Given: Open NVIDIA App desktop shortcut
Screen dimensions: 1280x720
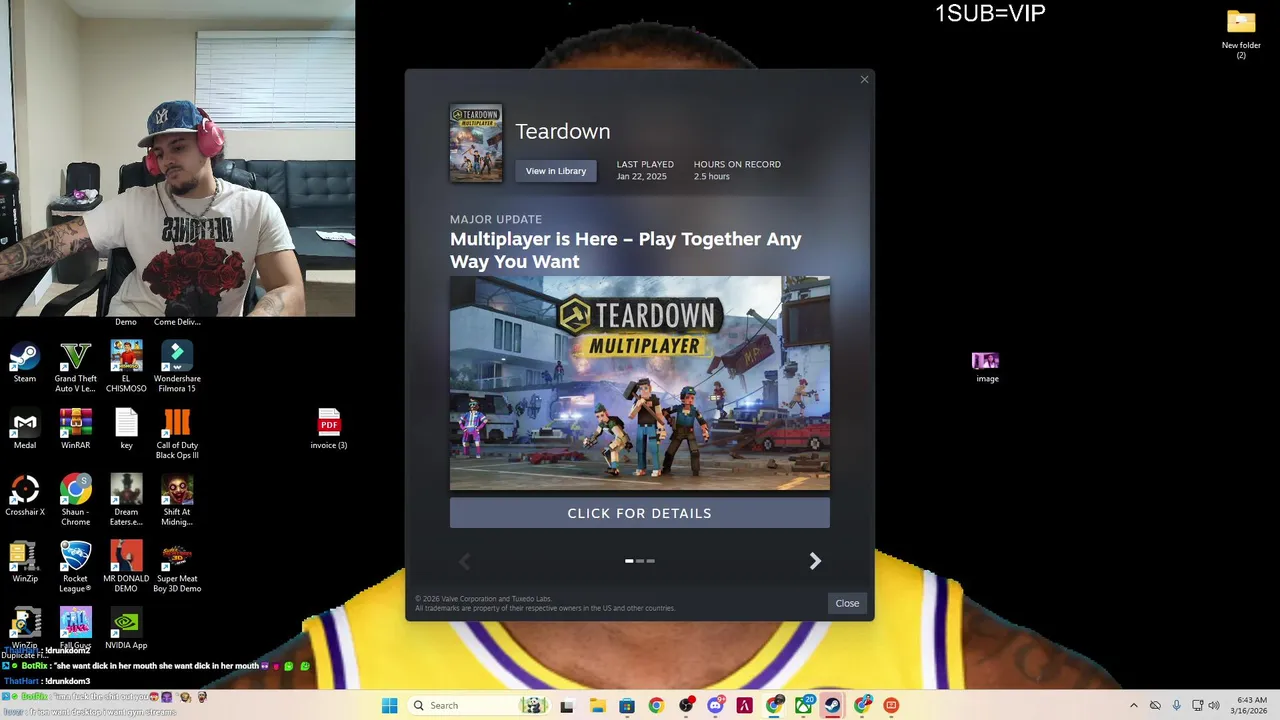Looking at the screenshot, I should click(126, 628).
